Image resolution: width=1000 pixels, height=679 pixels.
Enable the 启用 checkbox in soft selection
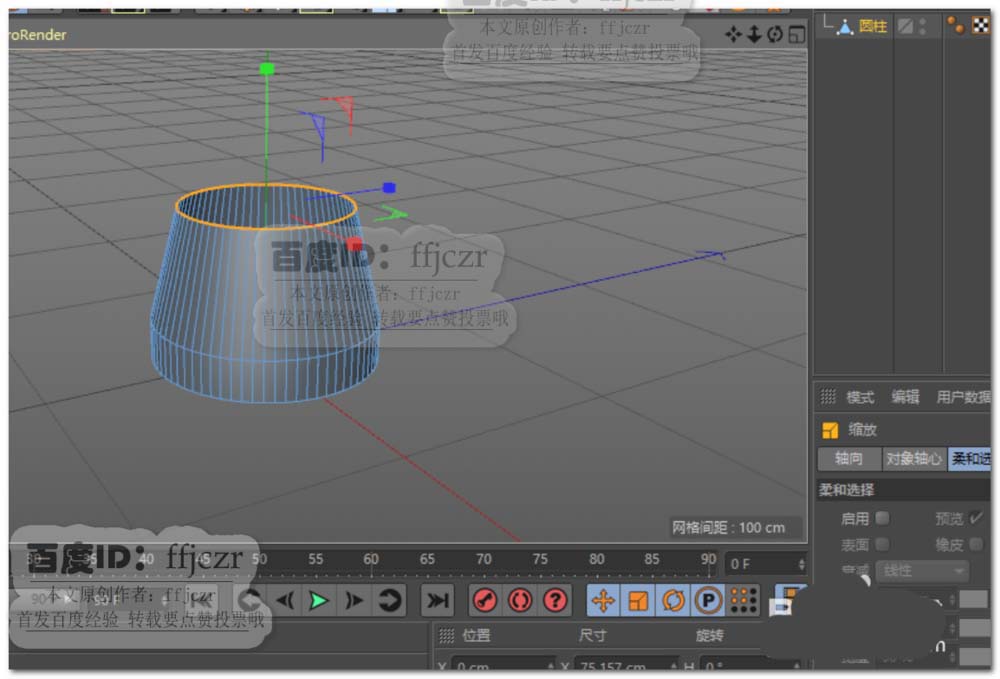tap(882, 518)
